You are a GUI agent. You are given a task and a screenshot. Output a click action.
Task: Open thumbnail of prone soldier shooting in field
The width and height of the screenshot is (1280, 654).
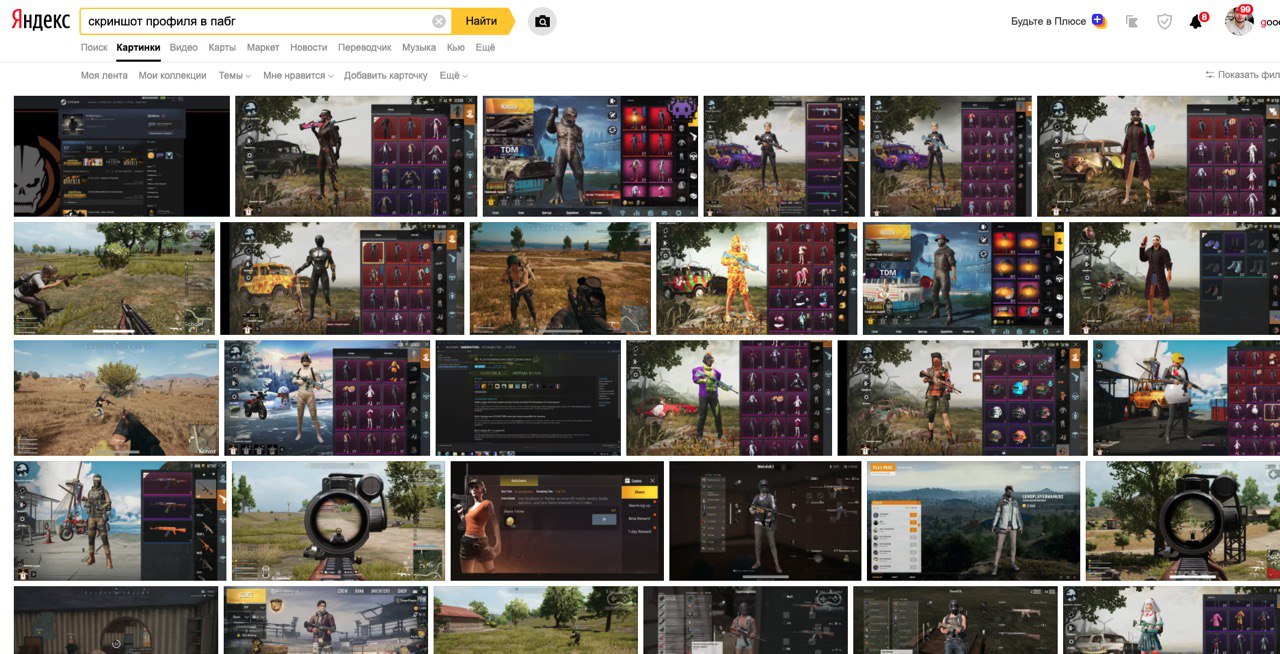coord(114,278)
